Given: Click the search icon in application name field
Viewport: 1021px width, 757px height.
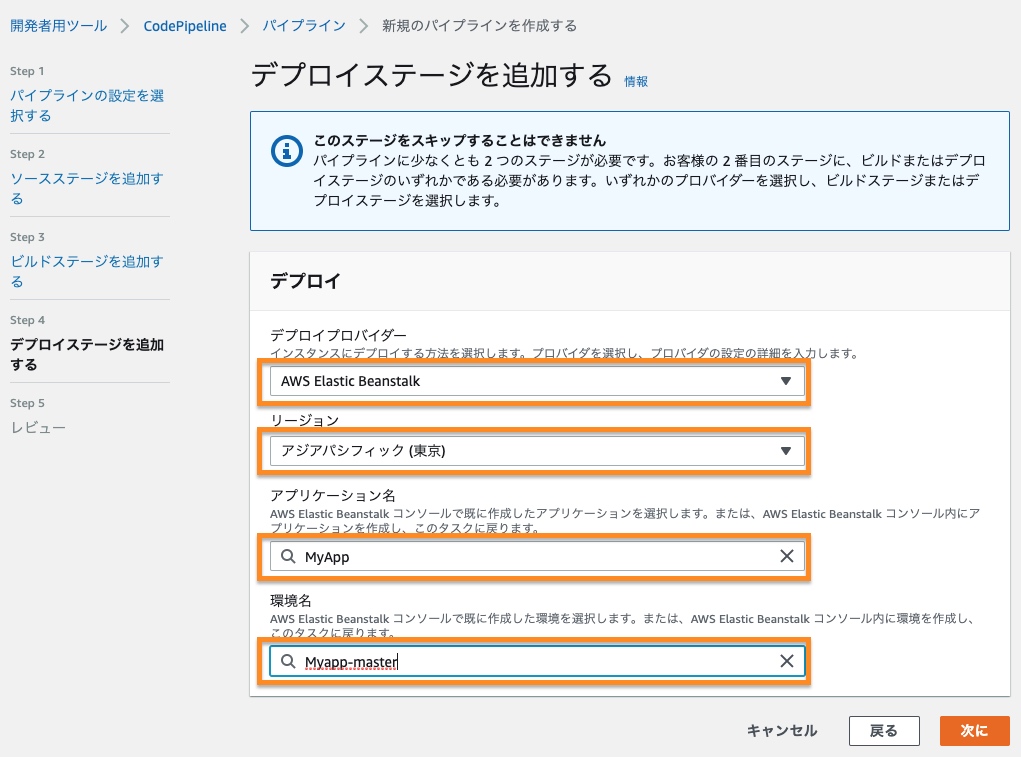Looking at the screenshot, I should (288, 557).
